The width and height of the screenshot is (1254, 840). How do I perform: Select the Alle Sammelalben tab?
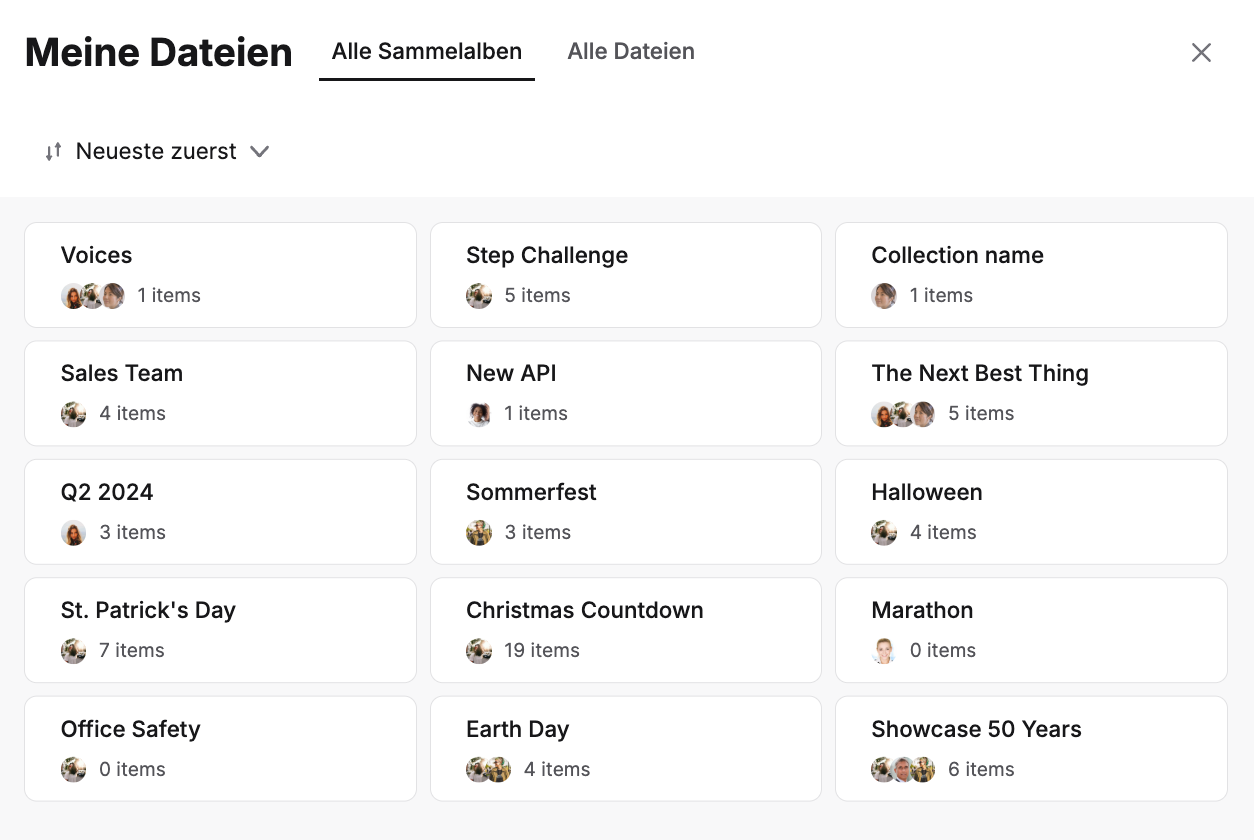pos(427,52)
